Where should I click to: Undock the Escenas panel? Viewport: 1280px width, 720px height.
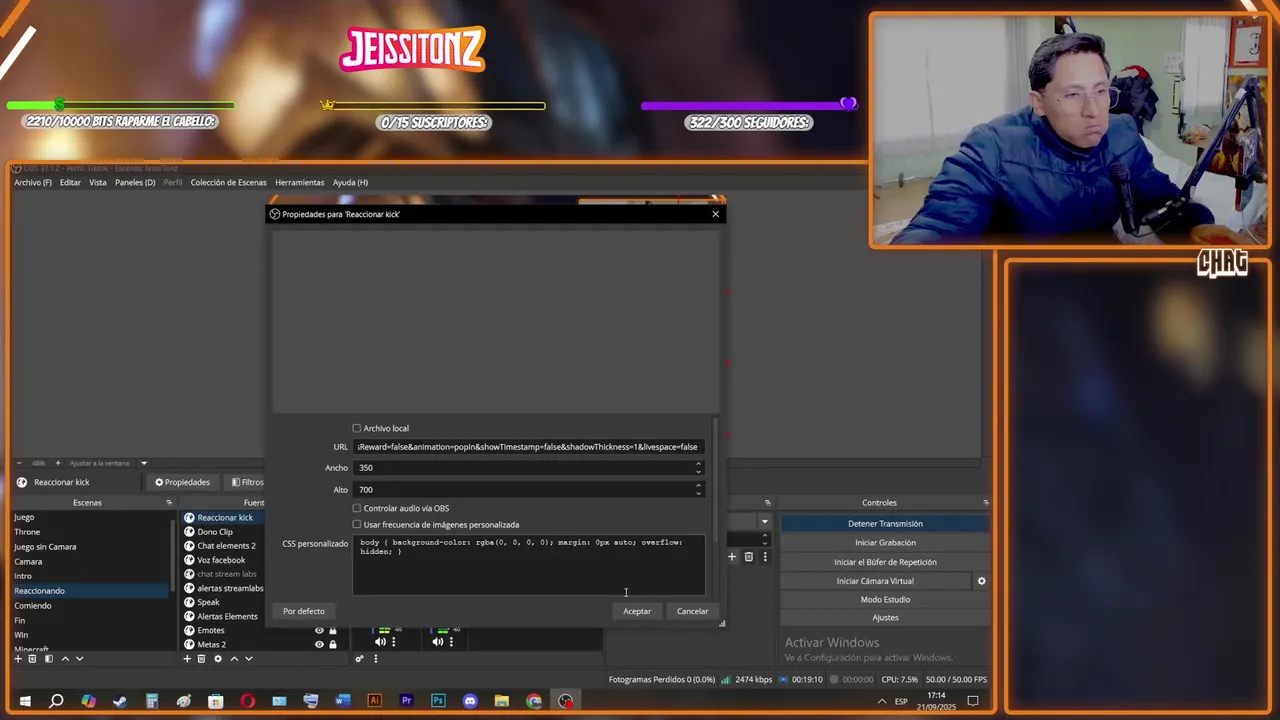[169, 503]
